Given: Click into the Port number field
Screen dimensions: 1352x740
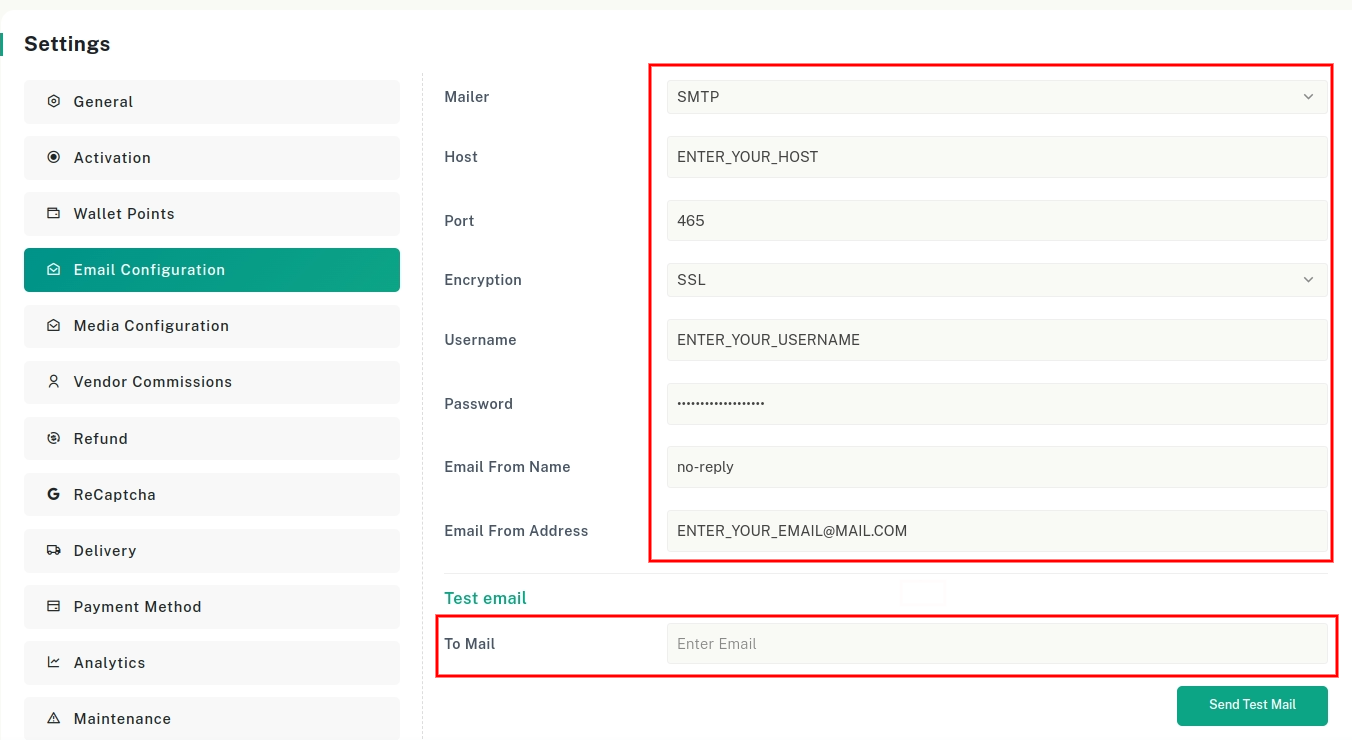Looking at the screenshot, I should tap(996, 221).
